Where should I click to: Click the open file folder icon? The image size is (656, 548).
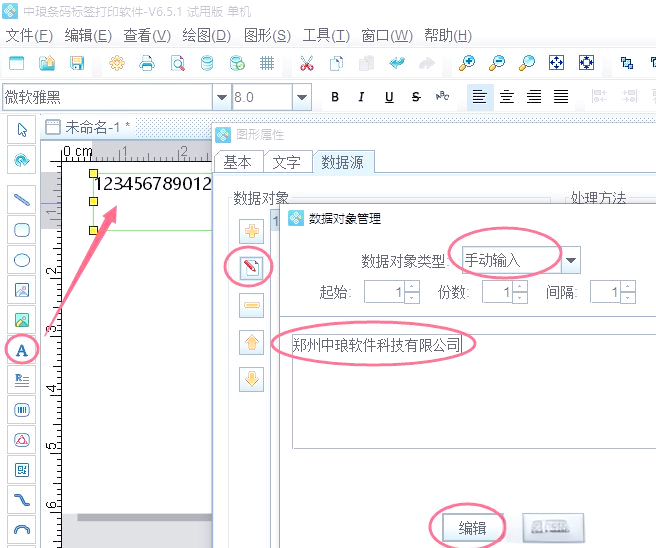(x=47, y=63)
